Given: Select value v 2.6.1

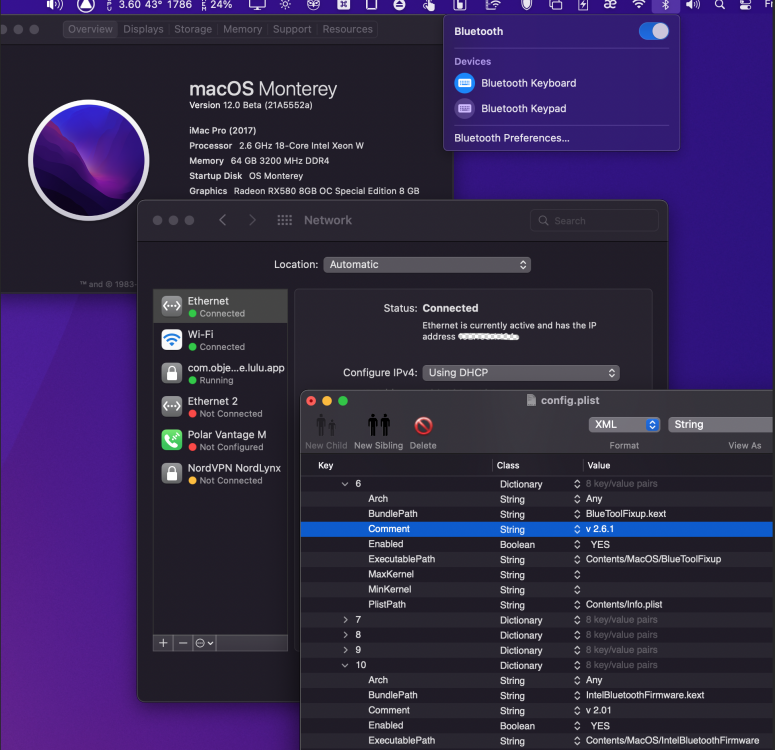Looking at the screenshot, I should 600,529.
